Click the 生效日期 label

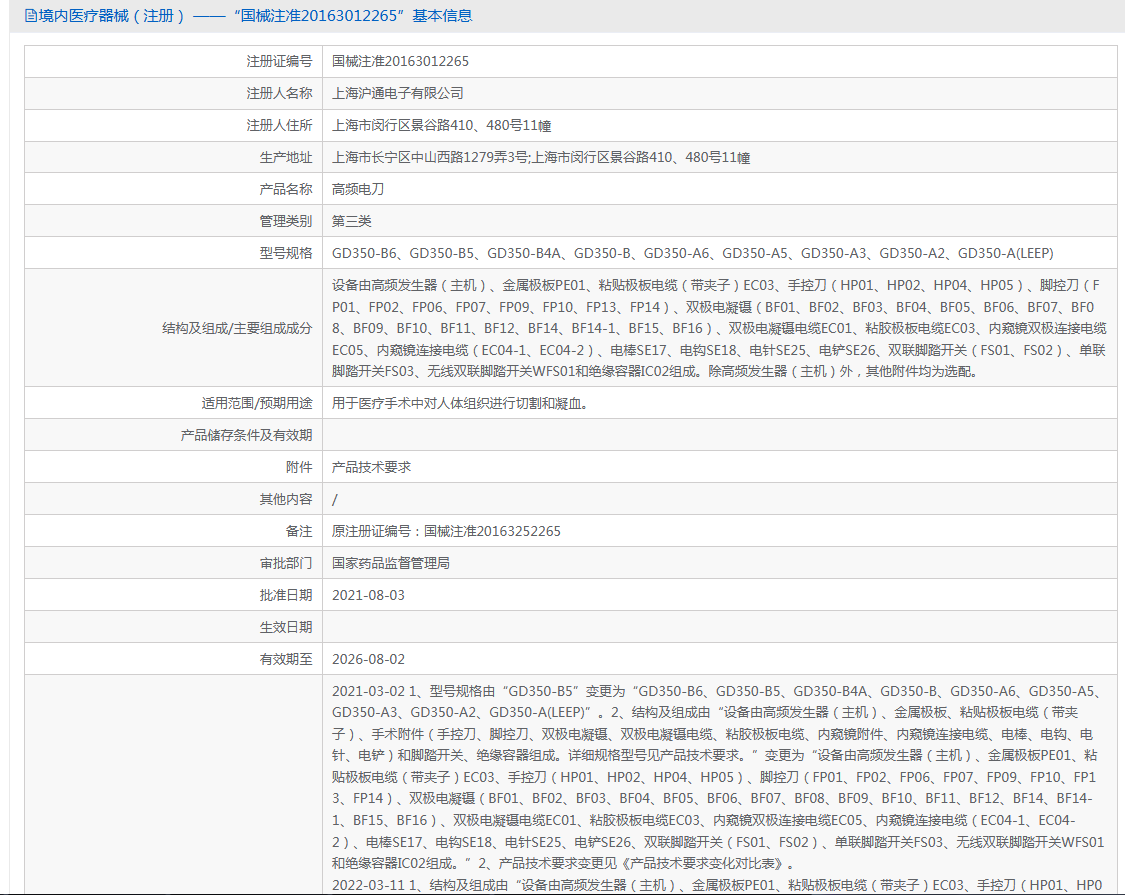(x=286, y=627)
